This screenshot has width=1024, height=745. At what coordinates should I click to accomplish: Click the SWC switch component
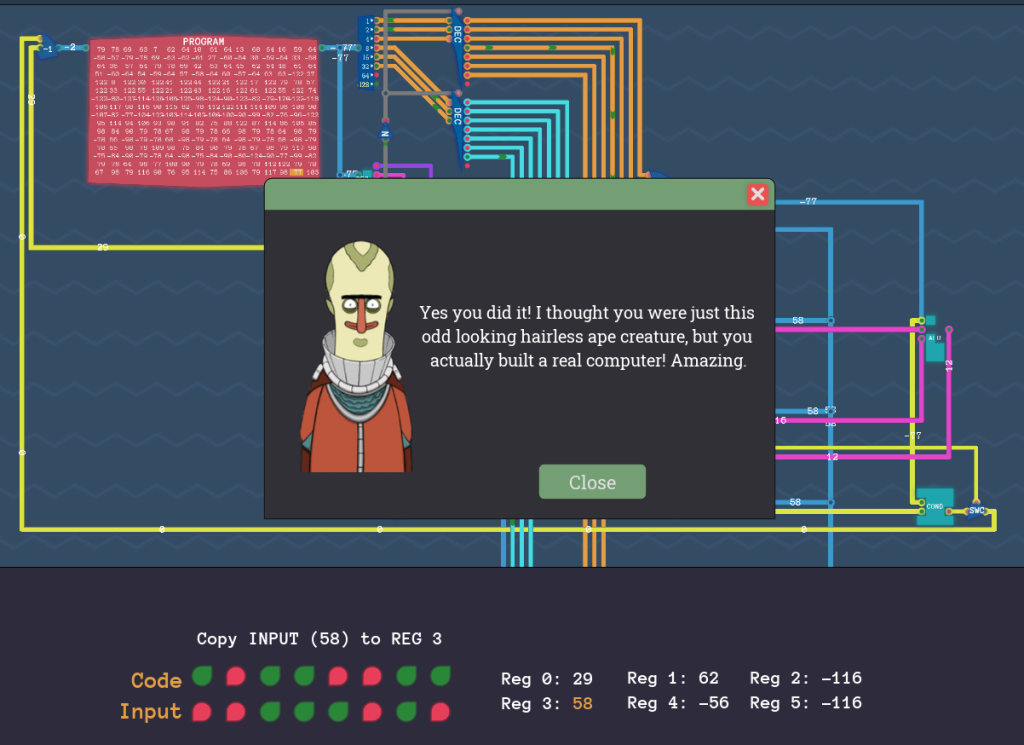click(976, 511)
